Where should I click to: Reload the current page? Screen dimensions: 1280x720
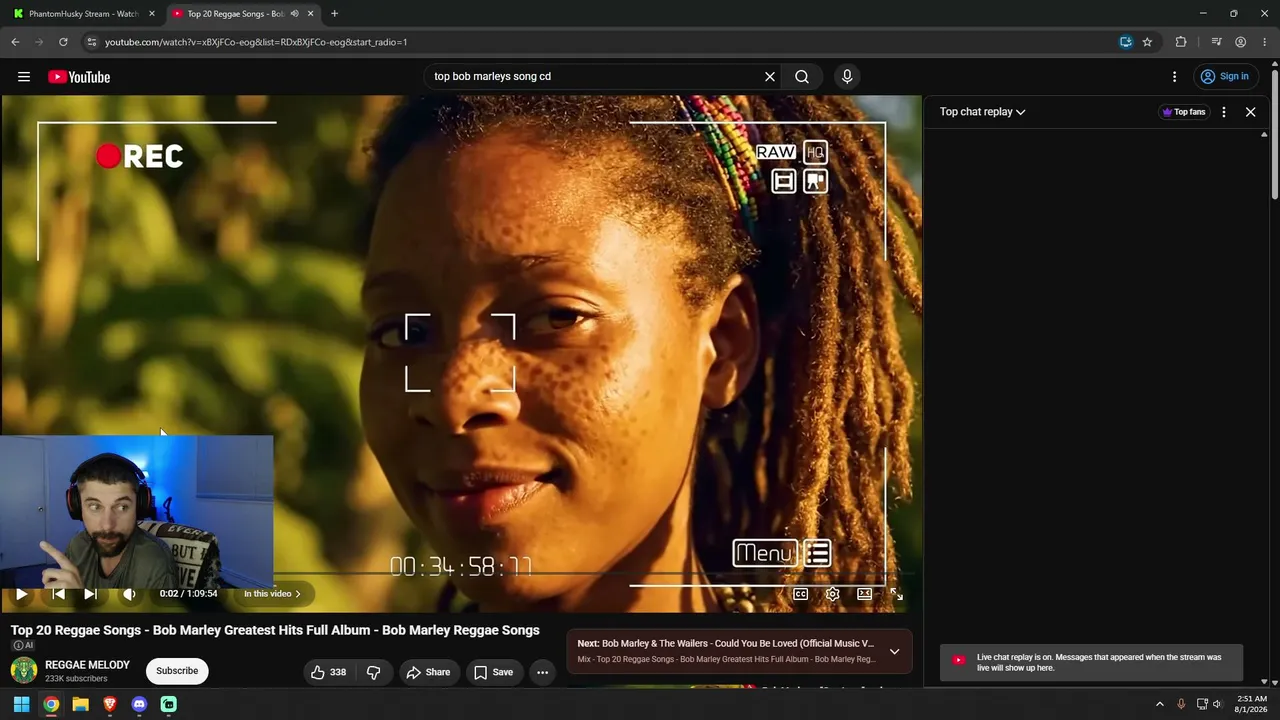[x=63, y=42]
